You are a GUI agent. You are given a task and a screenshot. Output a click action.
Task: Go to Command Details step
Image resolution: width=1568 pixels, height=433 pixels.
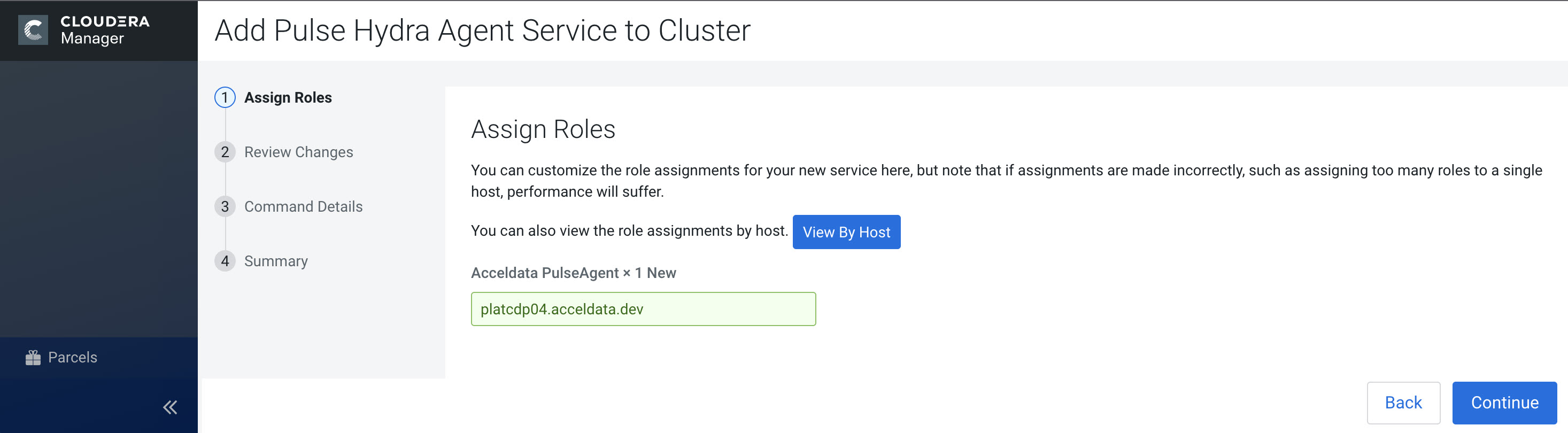coord(289,206)
